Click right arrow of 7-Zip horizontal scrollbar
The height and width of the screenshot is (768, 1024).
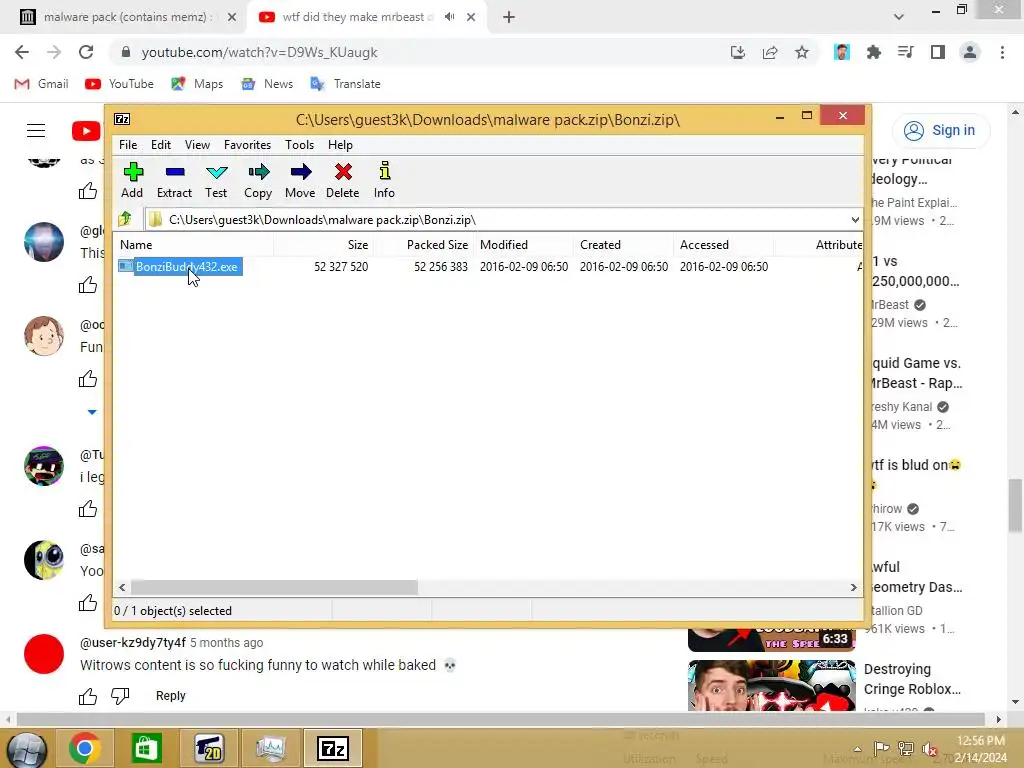point(853,587)
